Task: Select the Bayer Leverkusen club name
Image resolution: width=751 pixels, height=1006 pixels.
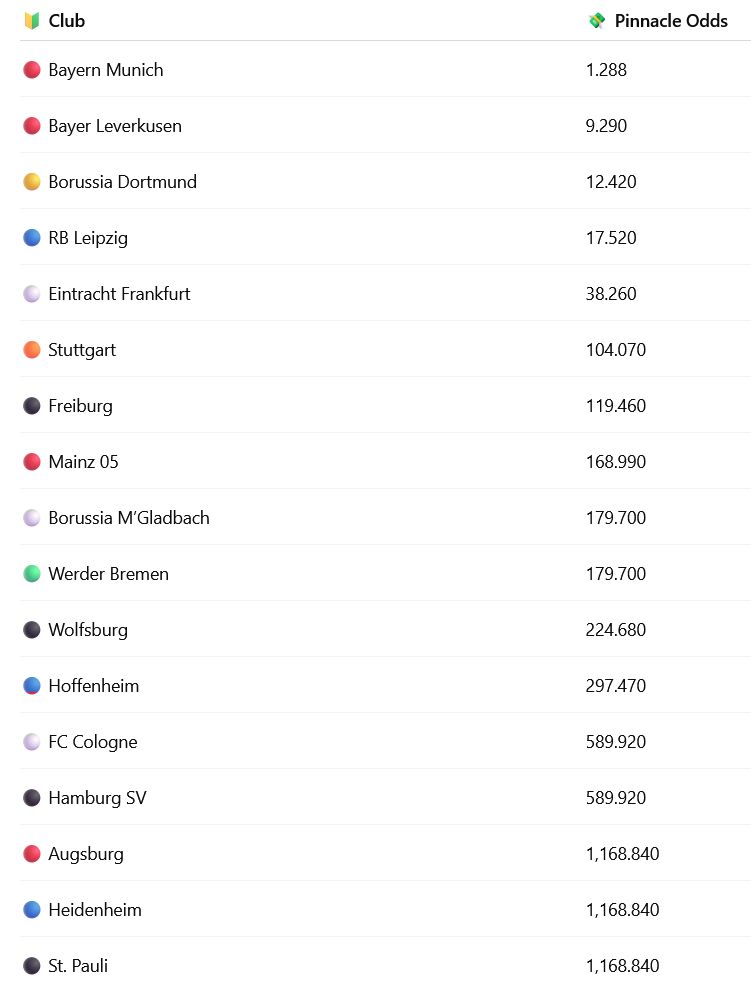Action: coord(115,126)
